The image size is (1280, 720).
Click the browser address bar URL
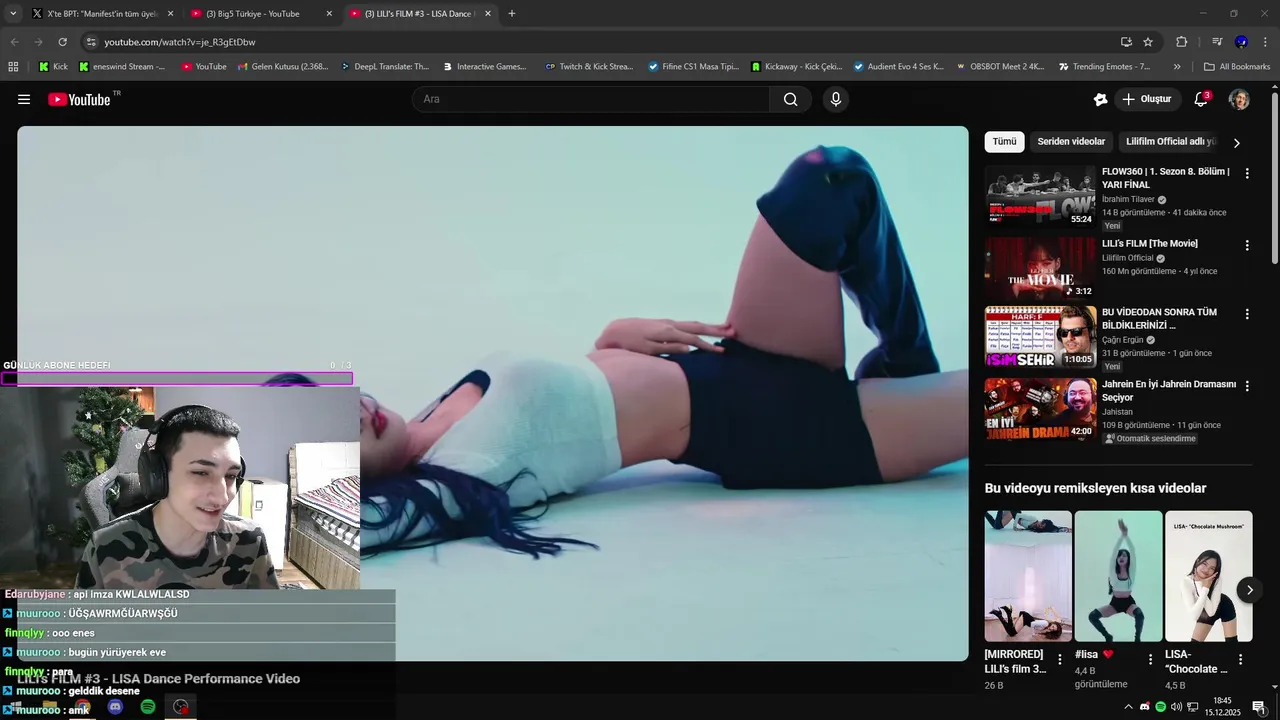pos(180,42)
